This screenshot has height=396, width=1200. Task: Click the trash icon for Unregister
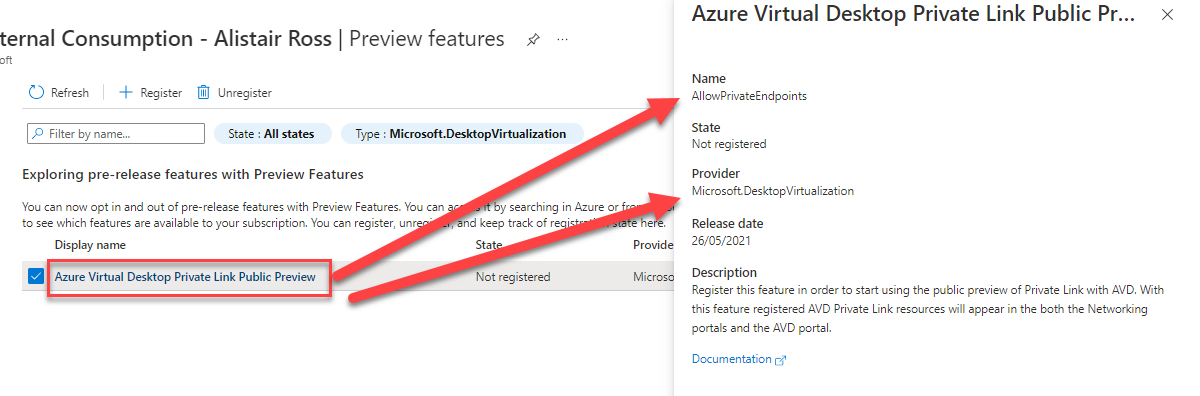[x=203, y=92]
